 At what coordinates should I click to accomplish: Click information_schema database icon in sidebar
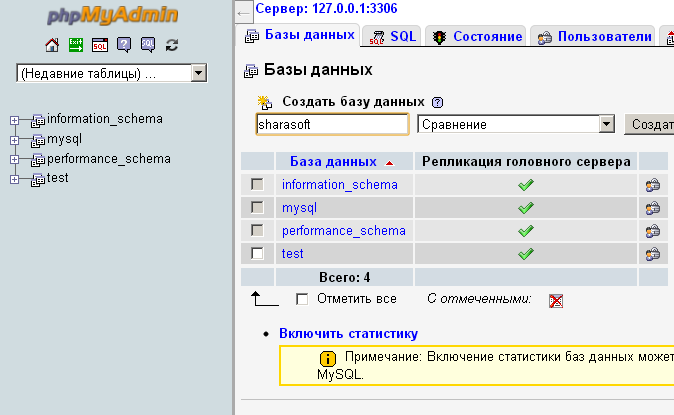[38, 121]
